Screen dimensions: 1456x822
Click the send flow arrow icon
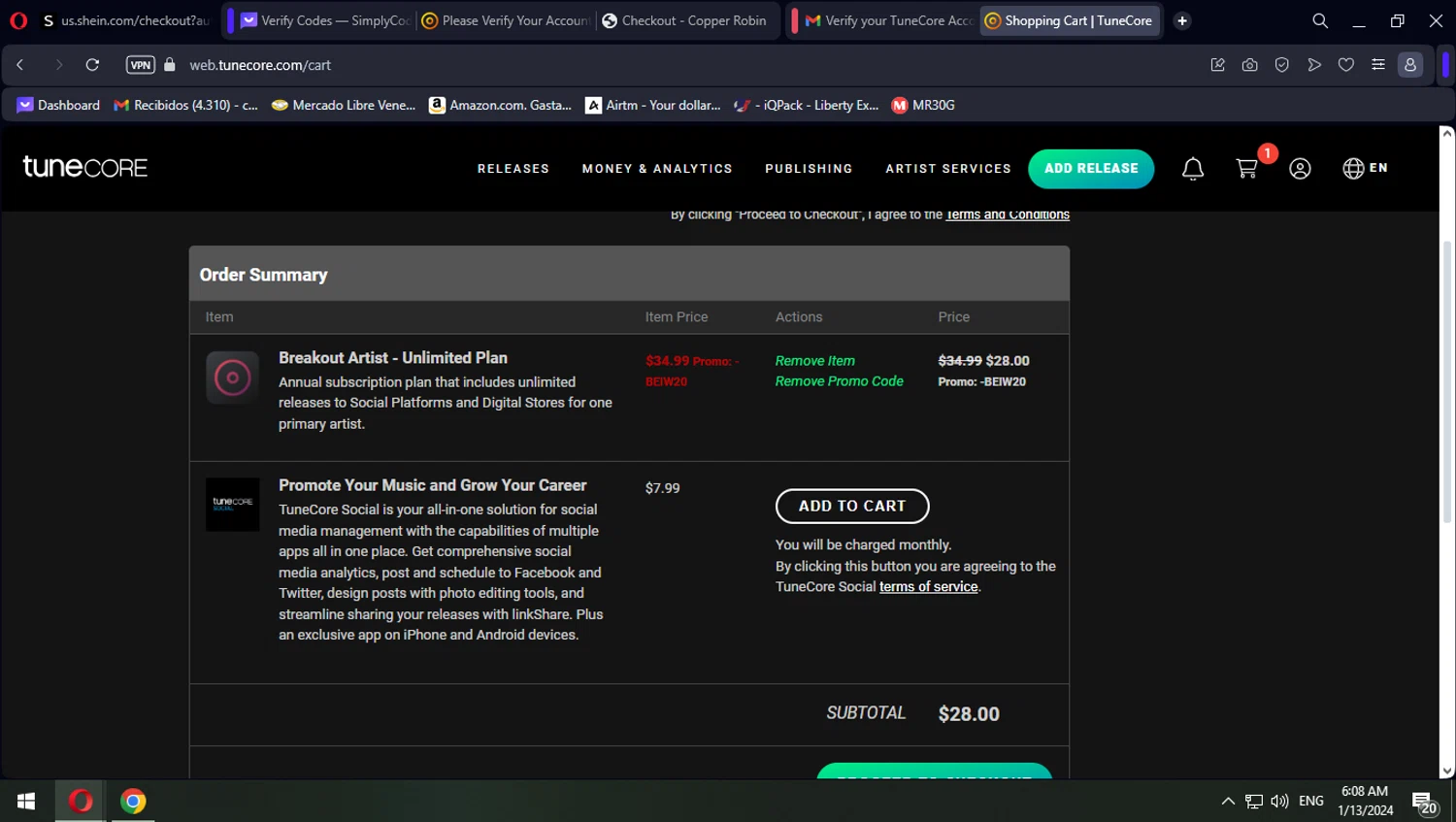click(1314, 65)
